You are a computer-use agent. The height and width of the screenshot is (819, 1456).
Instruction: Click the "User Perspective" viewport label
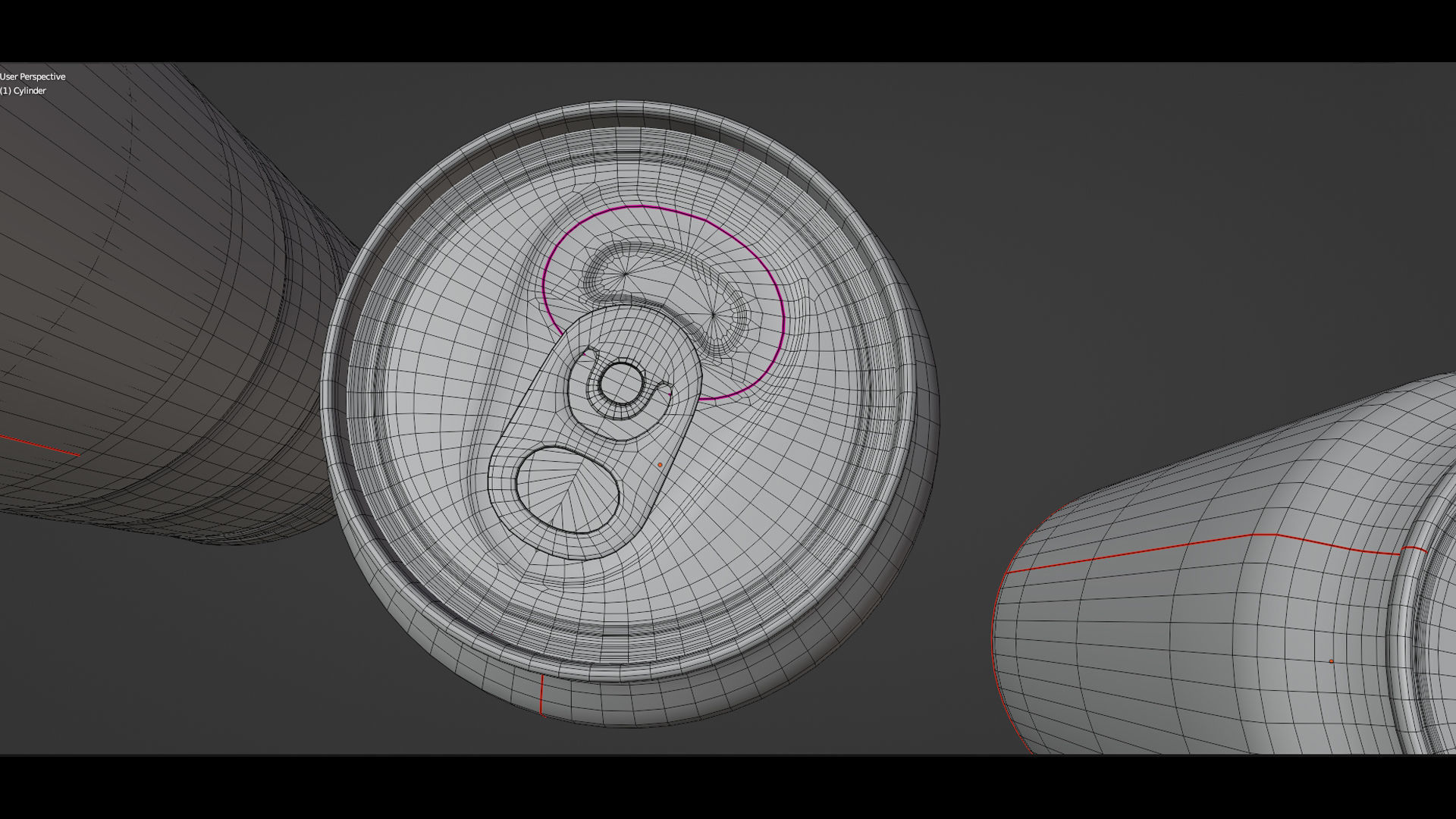click(x=33, y=77)
